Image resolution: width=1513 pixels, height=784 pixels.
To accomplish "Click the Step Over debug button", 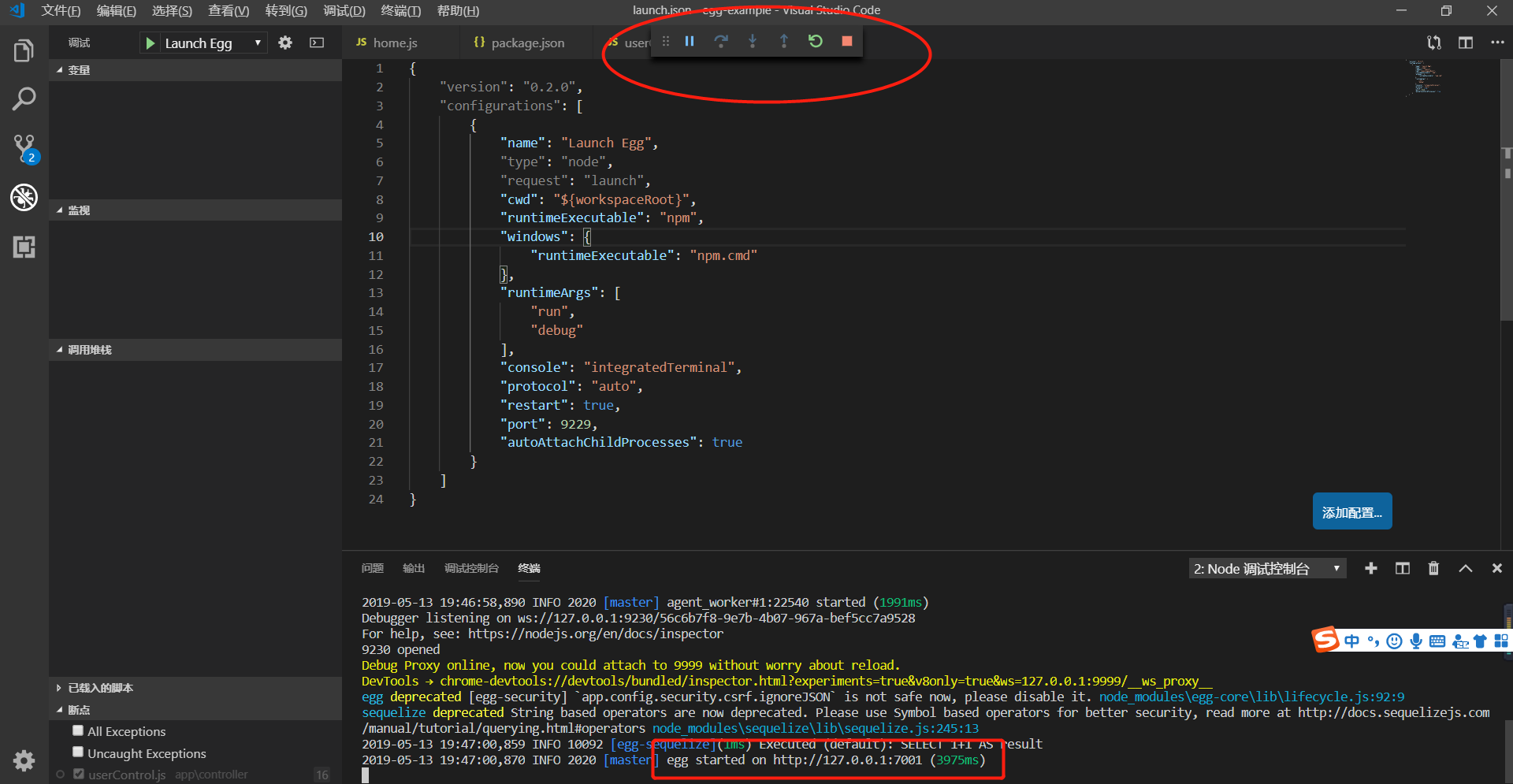I will (721, 41).
